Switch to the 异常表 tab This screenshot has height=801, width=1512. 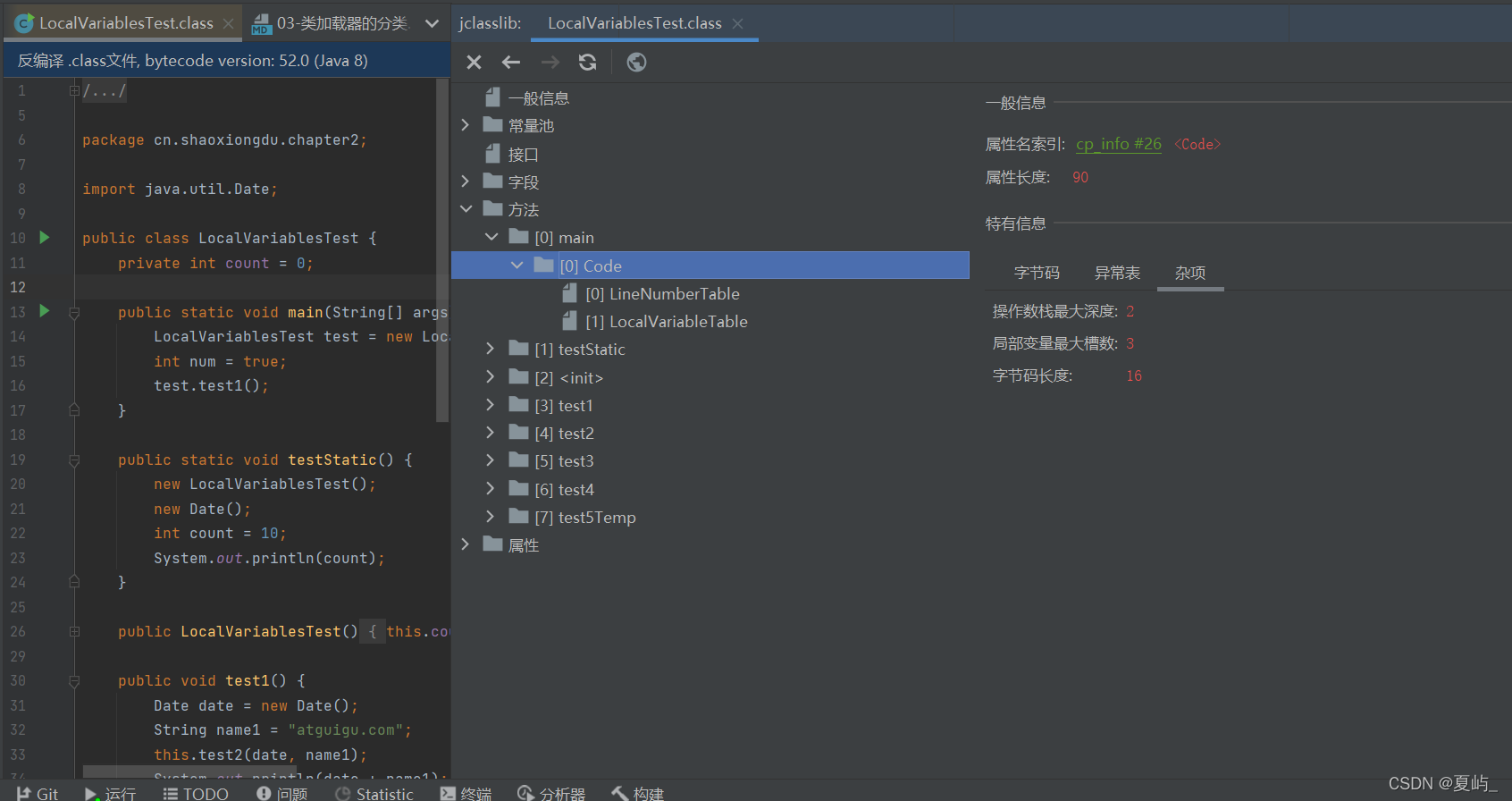point(1117,273)
